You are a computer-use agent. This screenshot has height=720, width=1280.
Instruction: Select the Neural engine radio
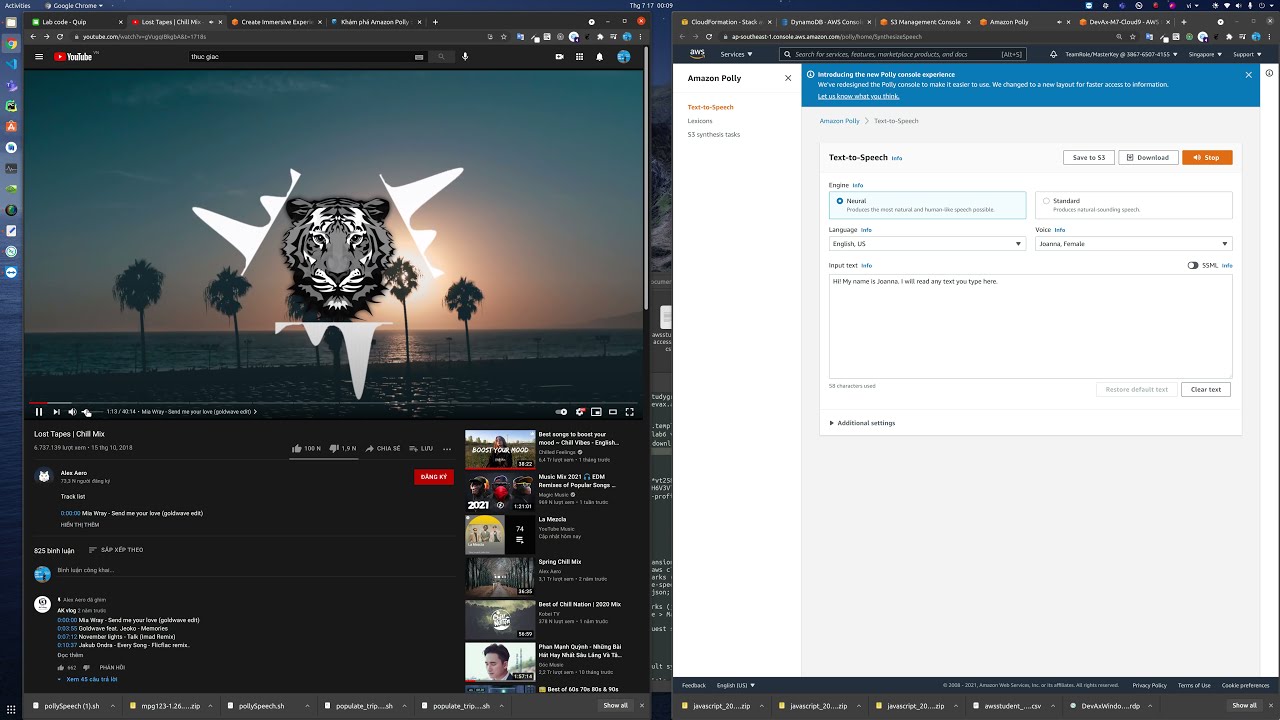pyautogui.click(x=840, y=201)
